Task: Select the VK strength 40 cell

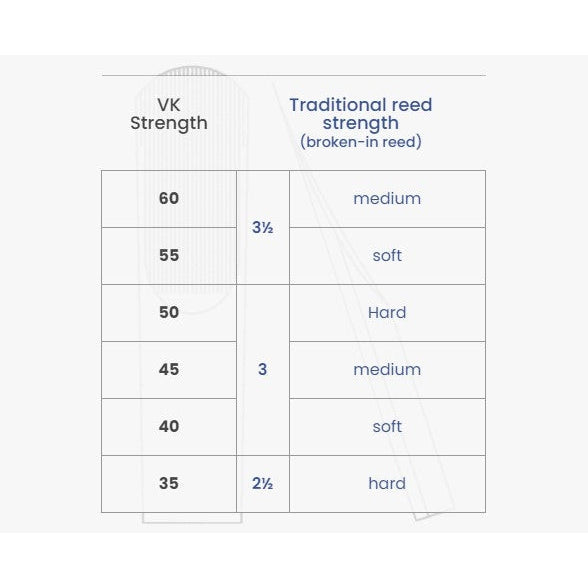Action: click(169, 427)
